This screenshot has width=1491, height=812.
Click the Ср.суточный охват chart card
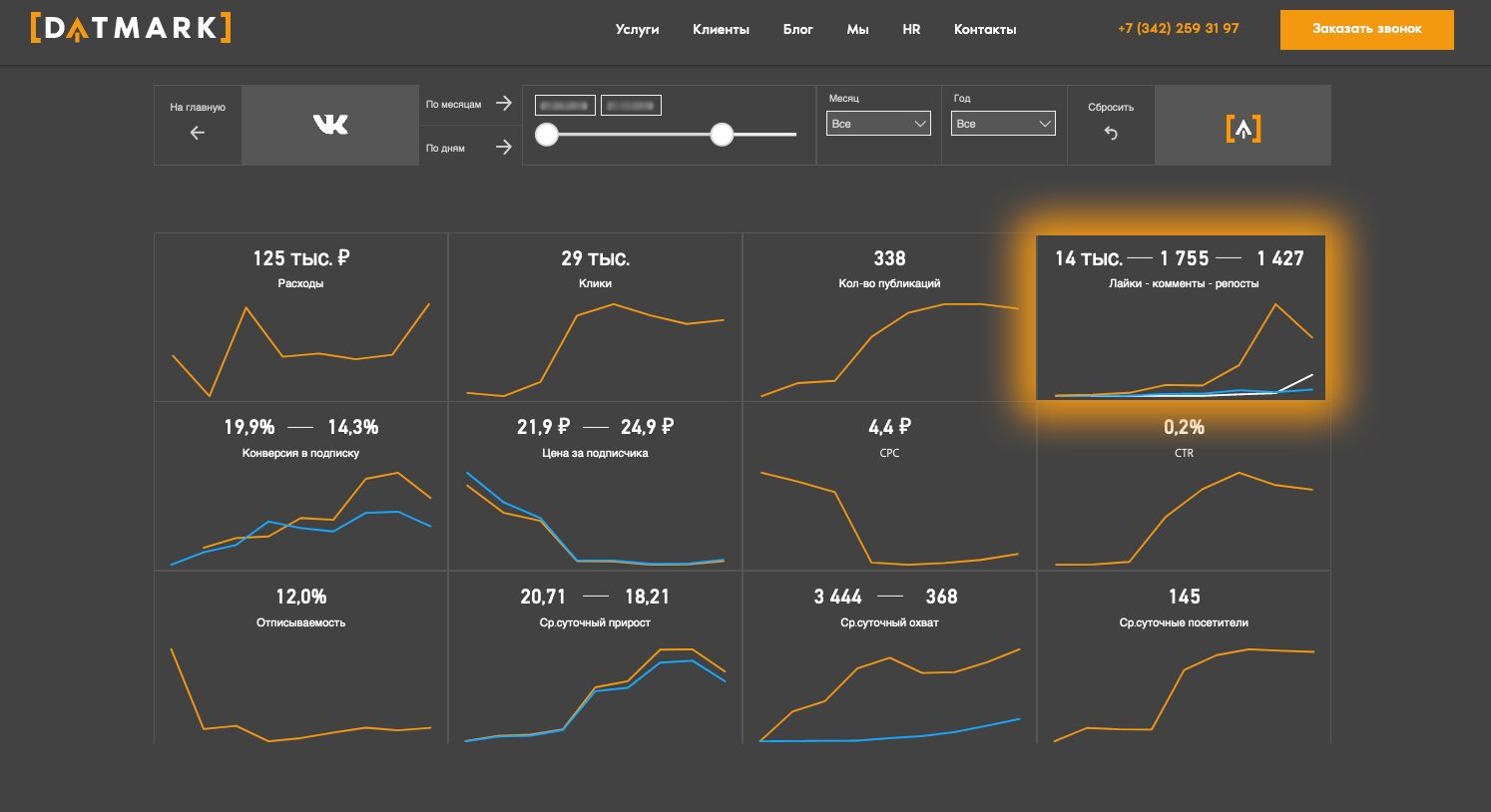pyautogui.click(x=889, y=657)
